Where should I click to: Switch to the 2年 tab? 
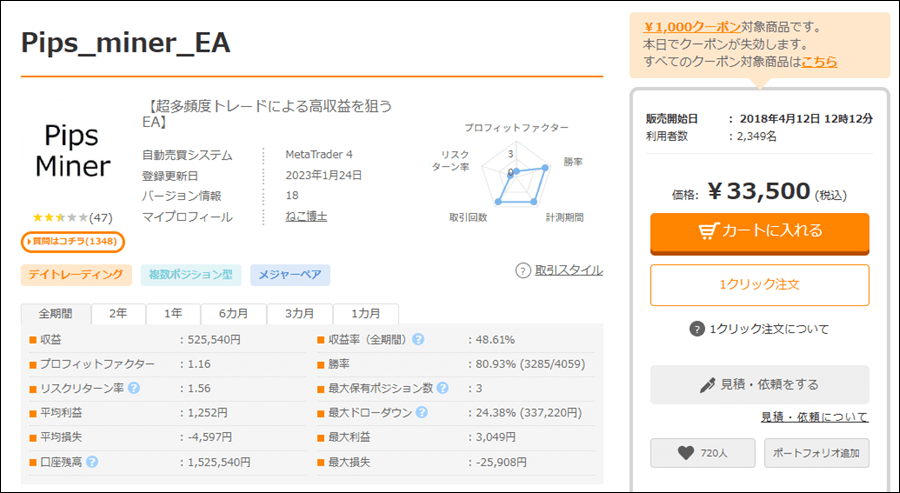(x=118, y=314)
